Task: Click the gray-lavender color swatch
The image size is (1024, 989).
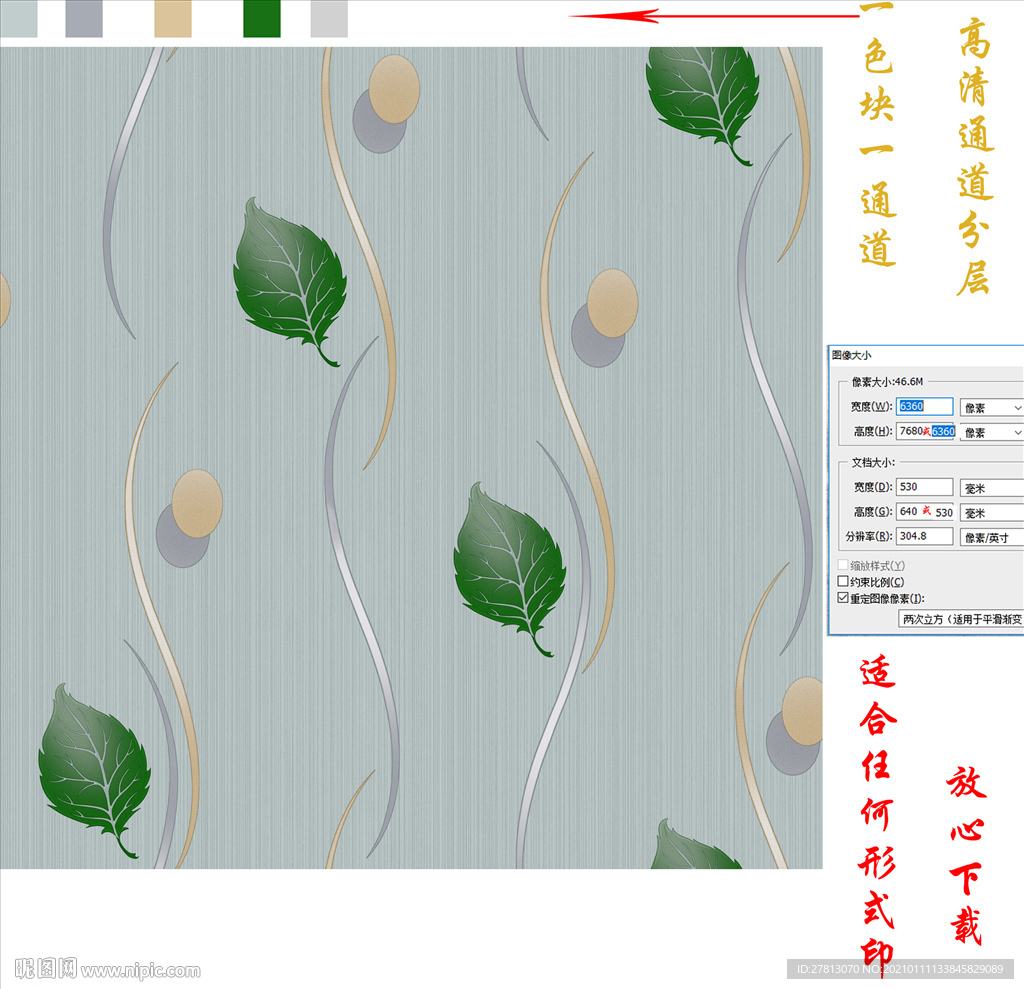Action: tap(84, 19)
